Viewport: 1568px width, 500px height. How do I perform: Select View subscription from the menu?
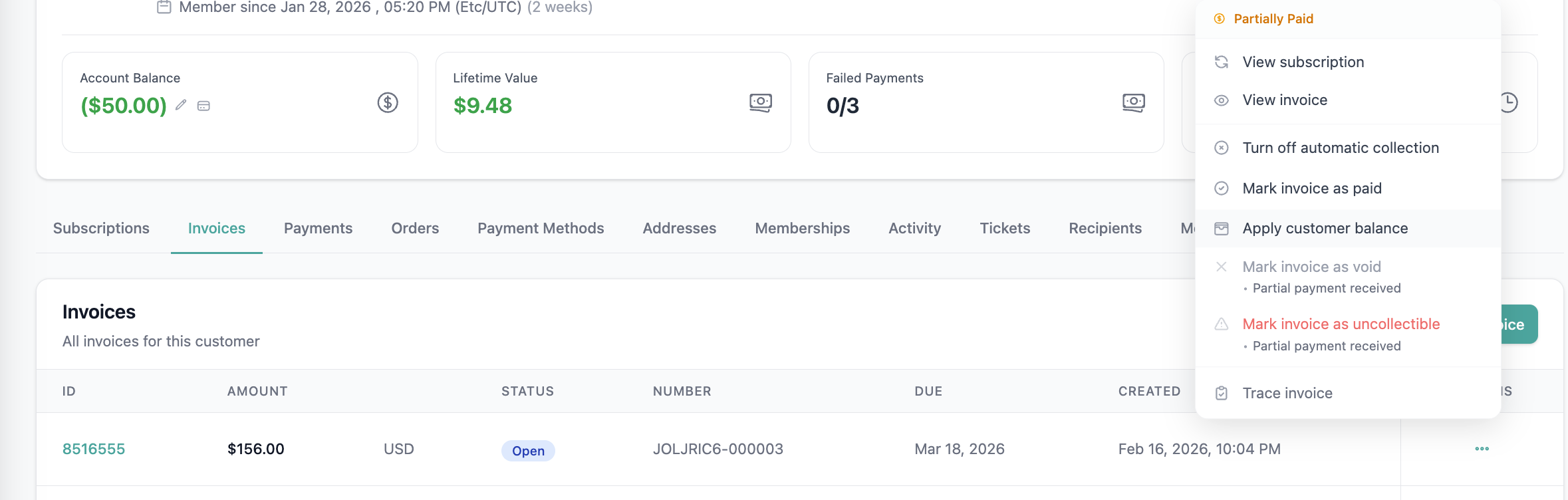[1303, 62]
